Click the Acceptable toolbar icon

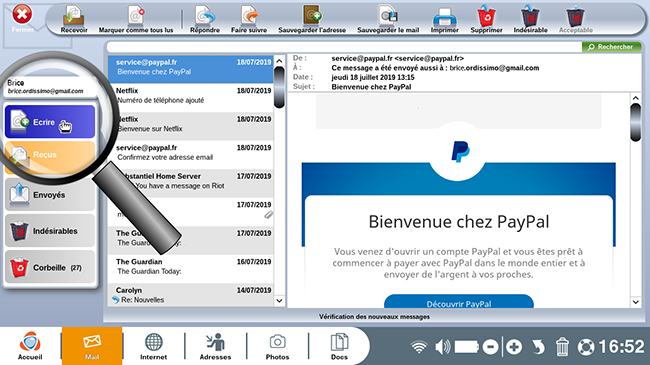575,19
